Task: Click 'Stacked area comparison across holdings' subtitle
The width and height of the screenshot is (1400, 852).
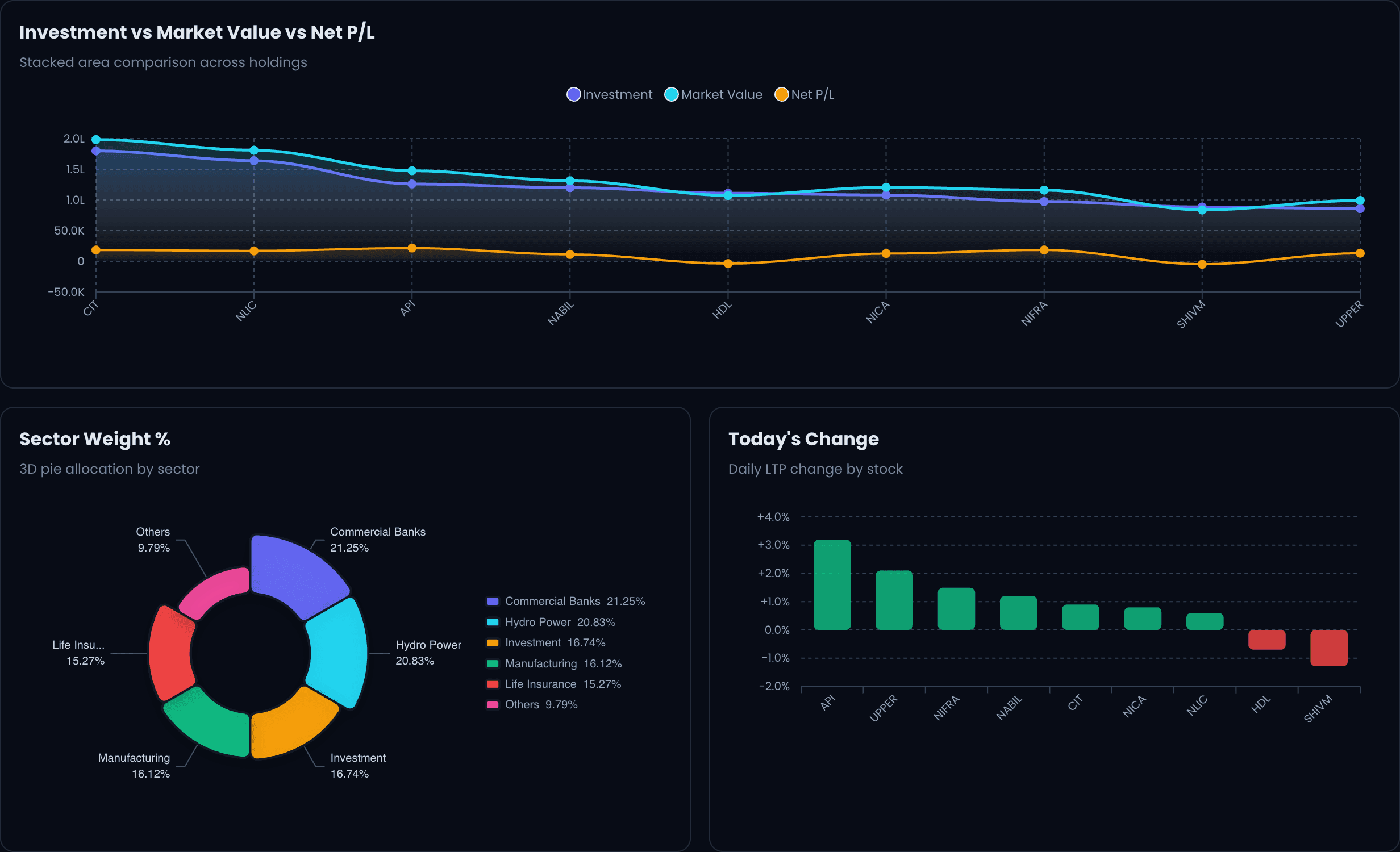Action: coord(163,62)
